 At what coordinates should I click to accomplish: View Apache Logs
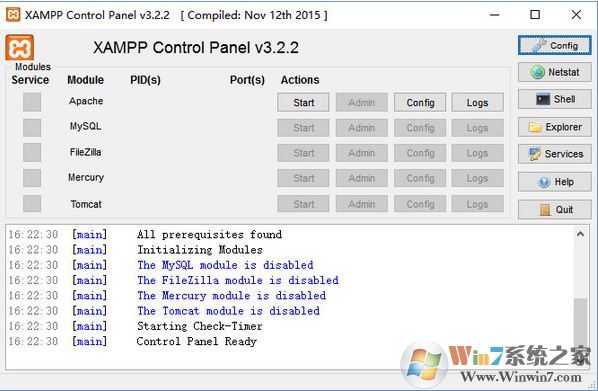coord(477,103)
